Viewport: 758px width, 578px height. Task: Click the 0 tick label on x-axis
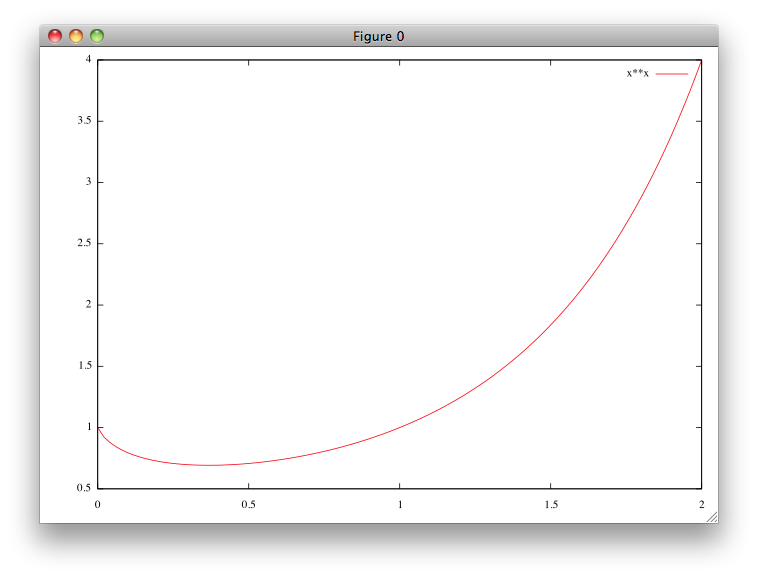click(x=97, y=503)
